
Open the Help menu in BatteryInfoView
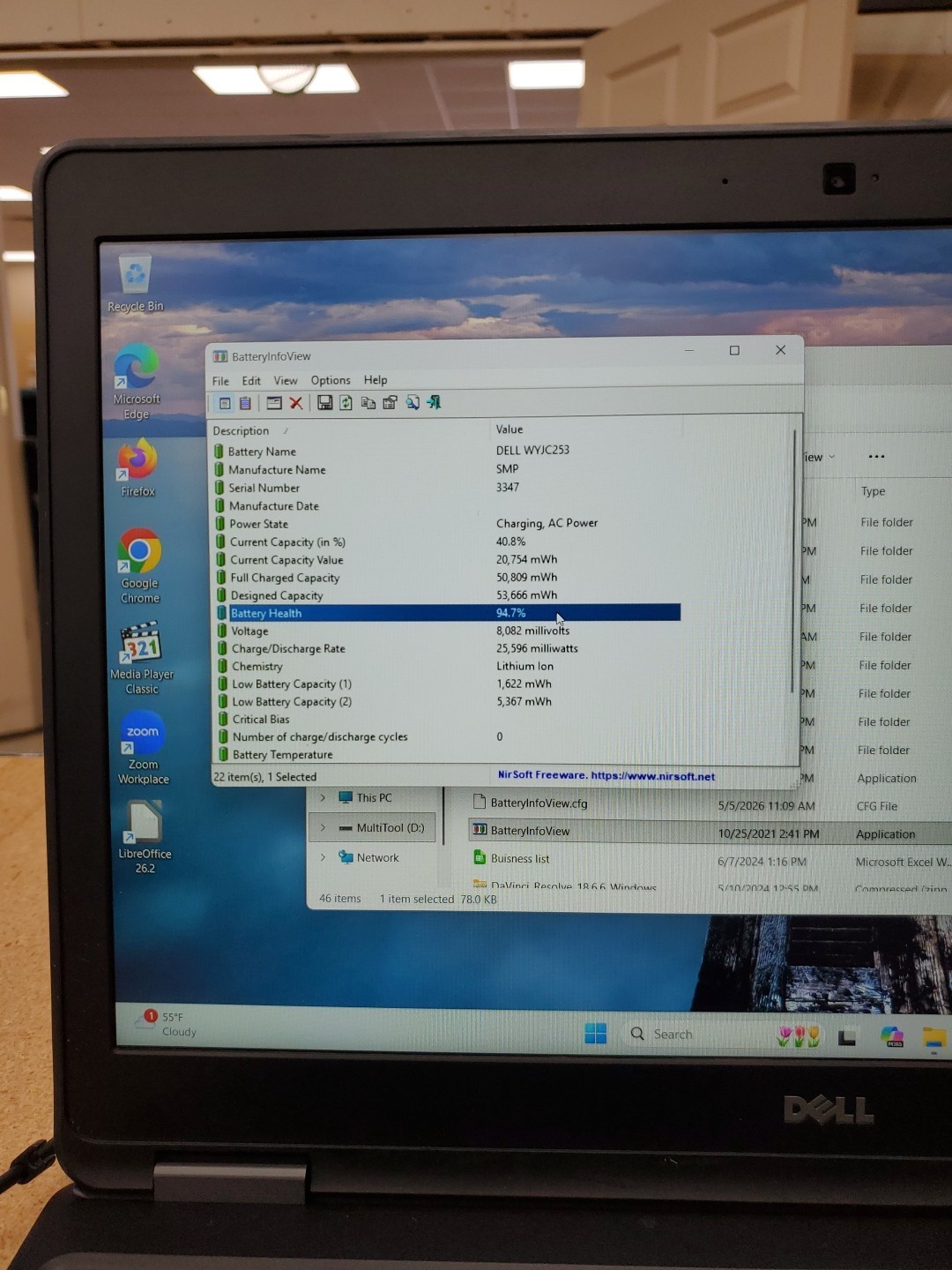coord(376,380)
